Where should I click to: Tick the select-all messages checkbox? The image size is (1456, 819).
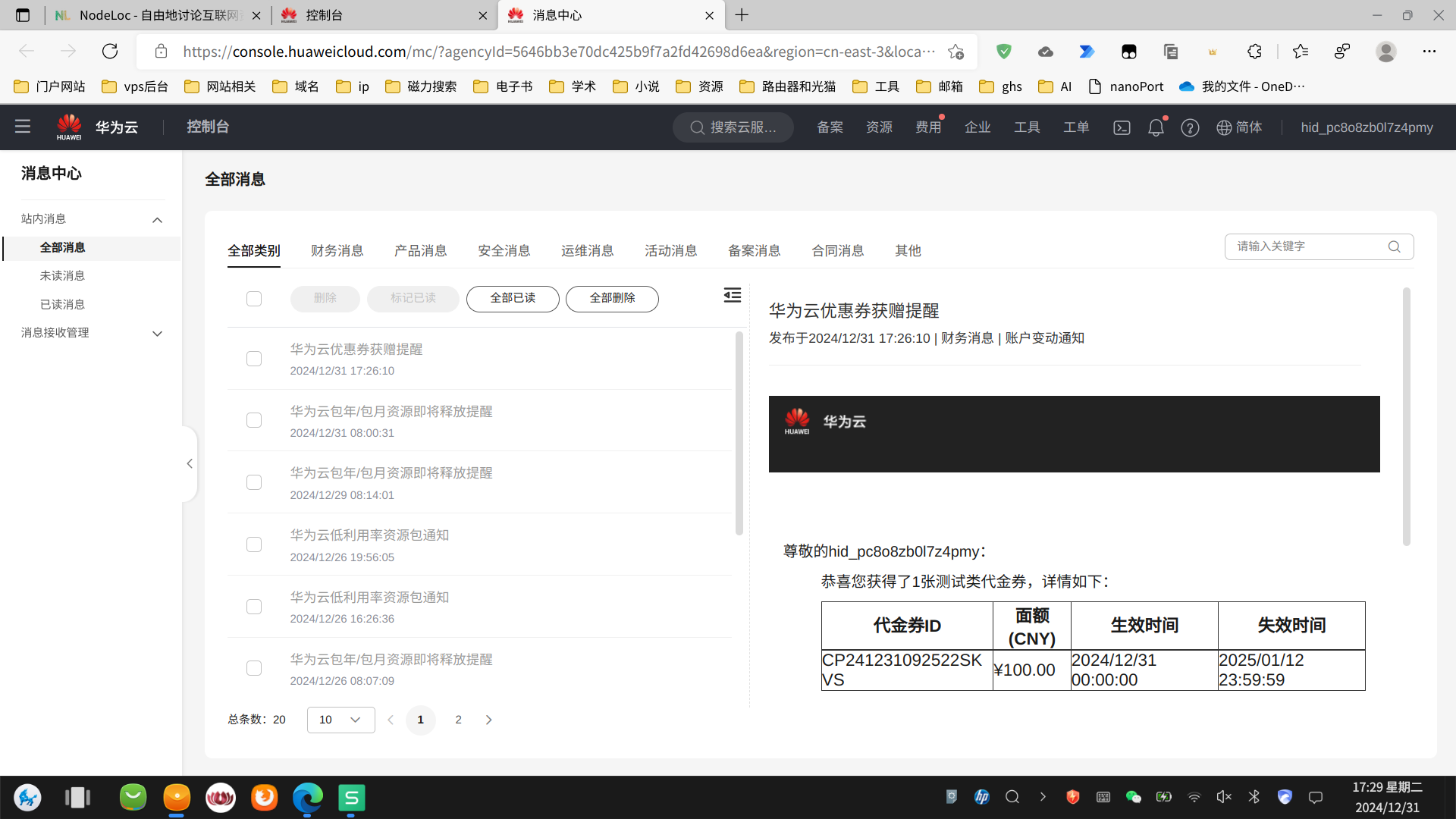(254, 299)
